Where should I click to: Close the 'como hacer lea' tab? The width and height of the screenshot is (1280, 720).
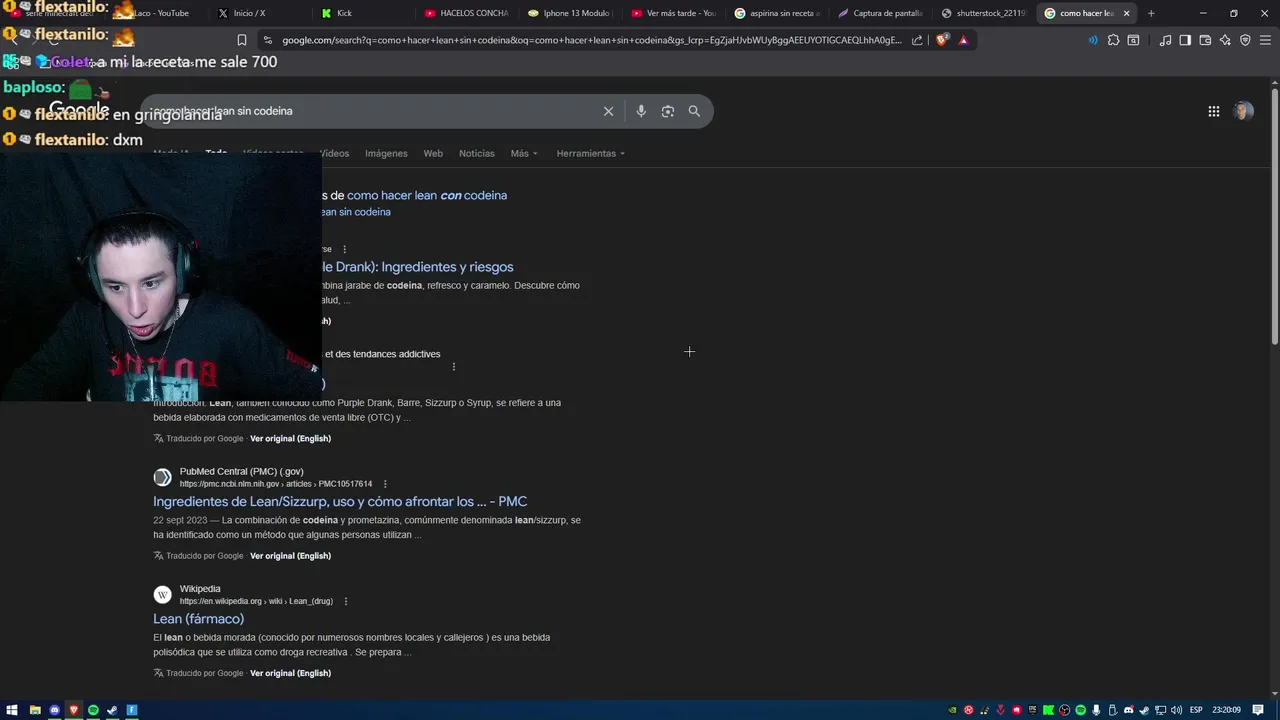[1127, 13]
